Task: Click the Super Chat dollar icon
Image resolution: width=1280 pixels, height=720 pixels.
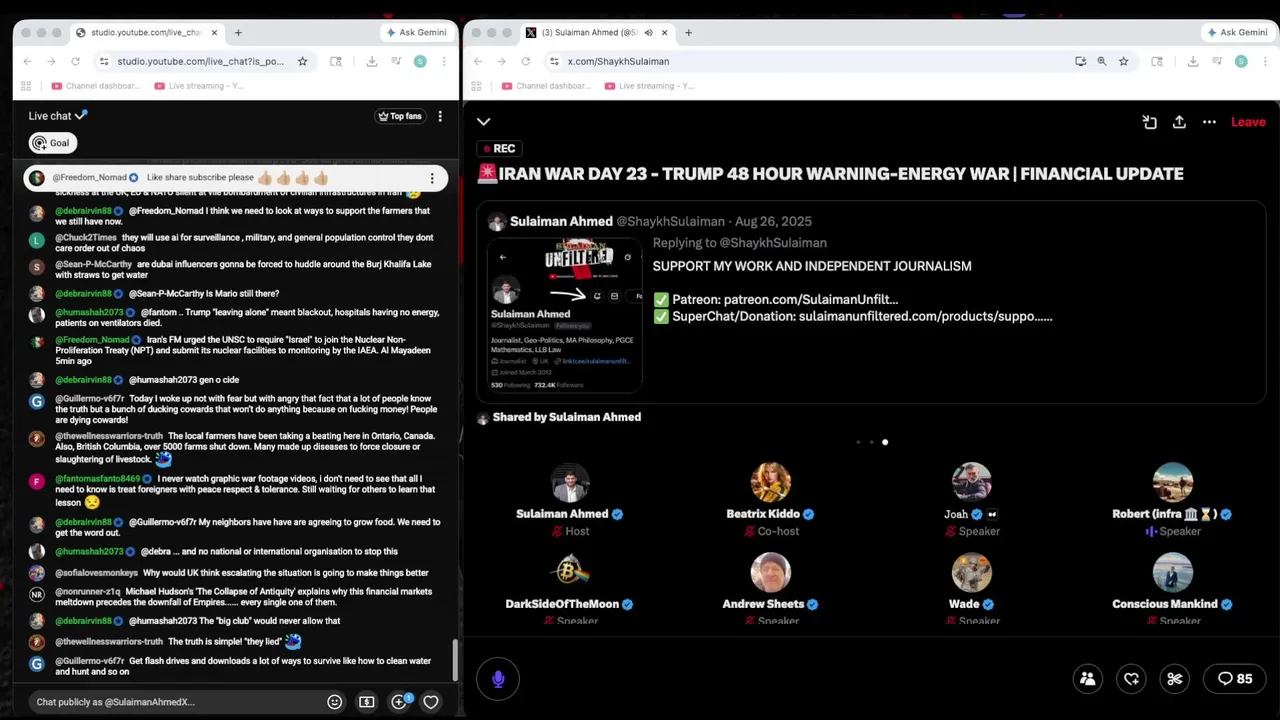Action: [x=367, y=702]
